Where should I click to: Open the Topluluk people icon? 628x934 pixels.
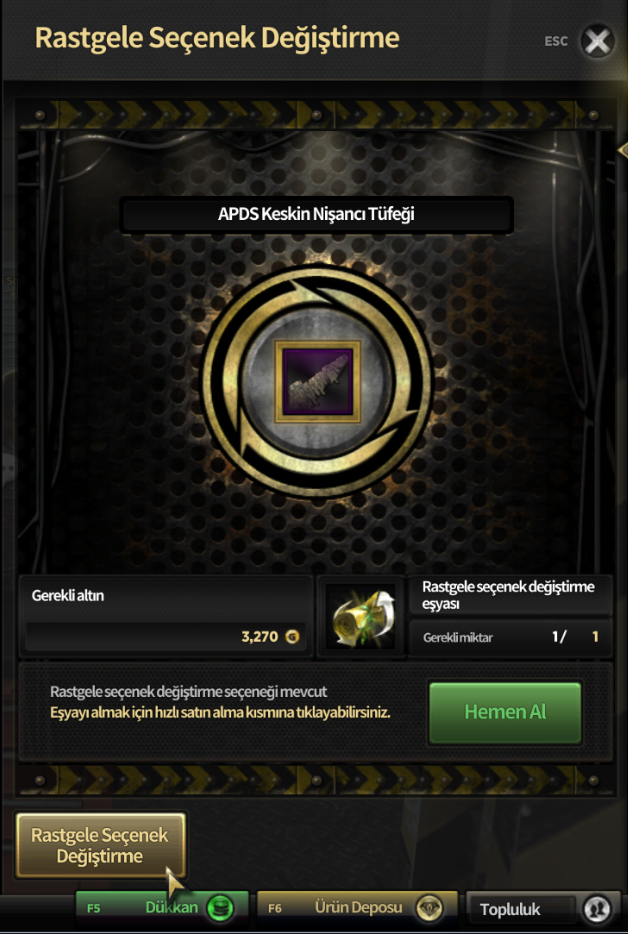[x=596, y=908]
